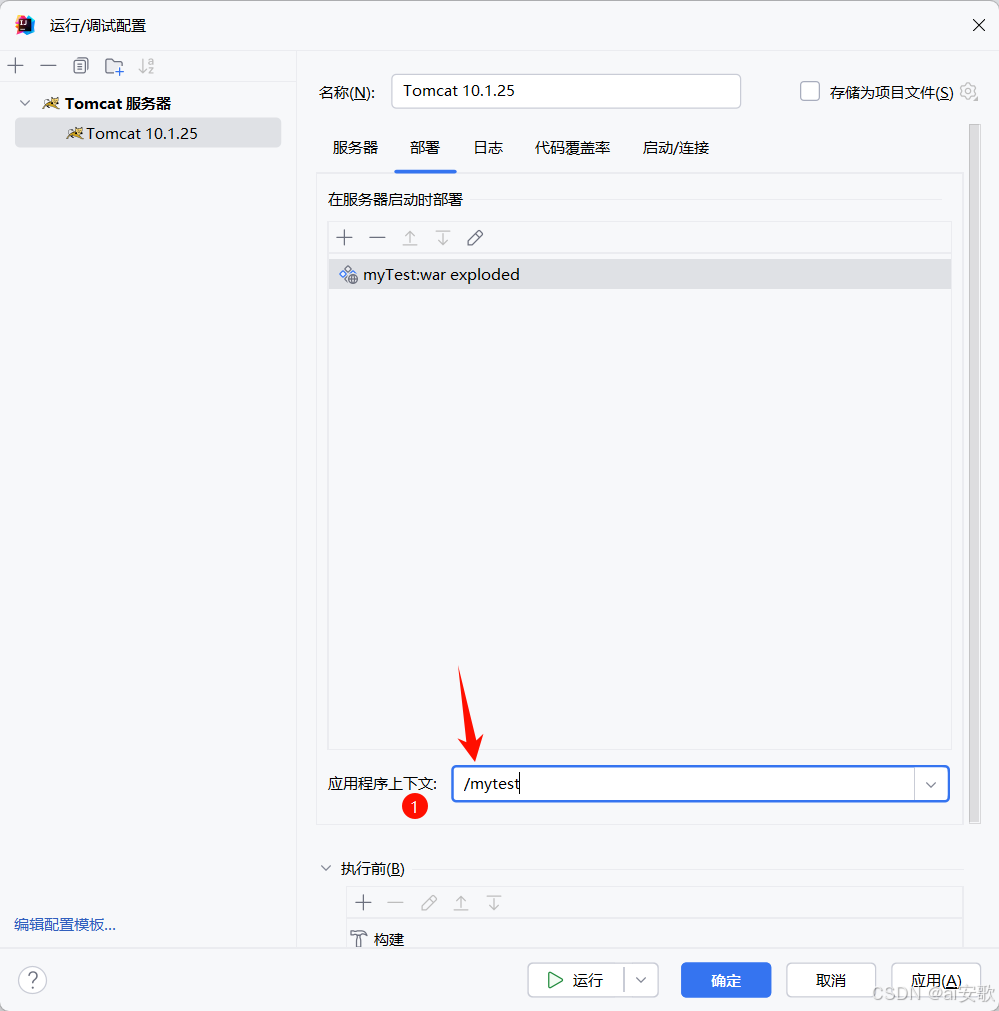The height and width of the screenshot is (1011, 999).
Task: Move the deployment artifact up
Action: [x=410, y=238]
